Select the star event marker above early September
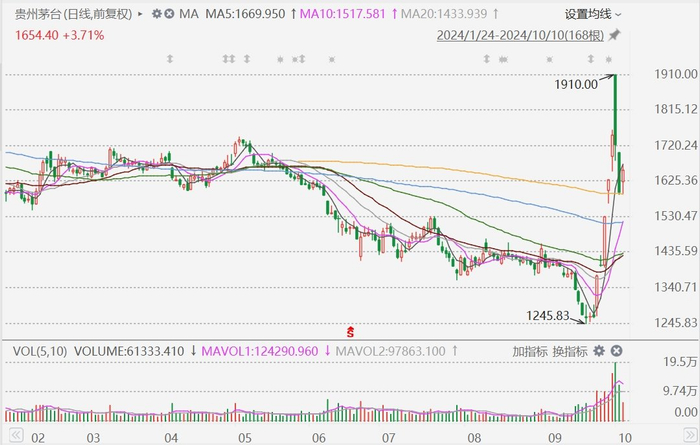 point(550,59)
